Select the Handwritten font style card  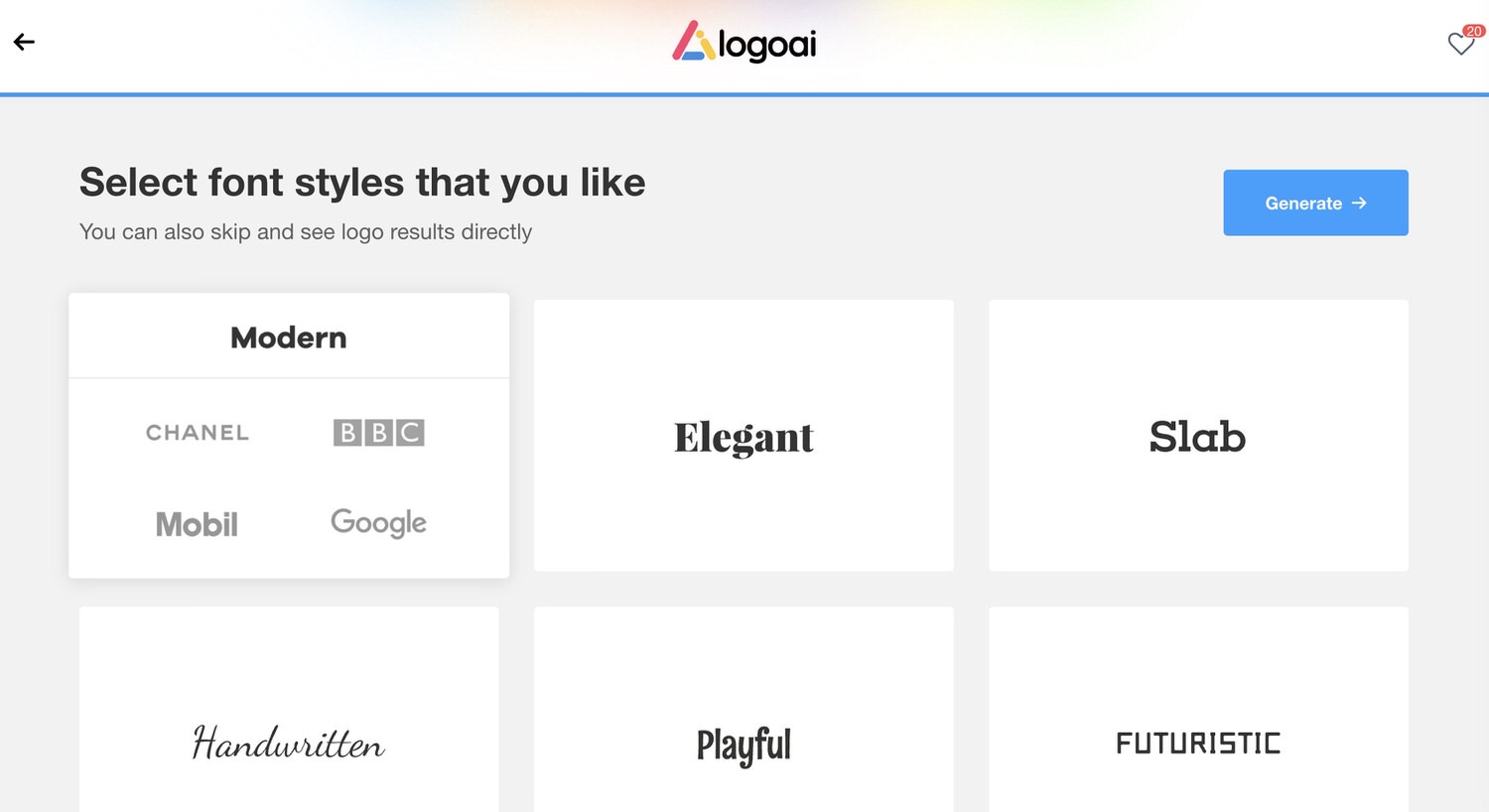click(x=289, y=709)
